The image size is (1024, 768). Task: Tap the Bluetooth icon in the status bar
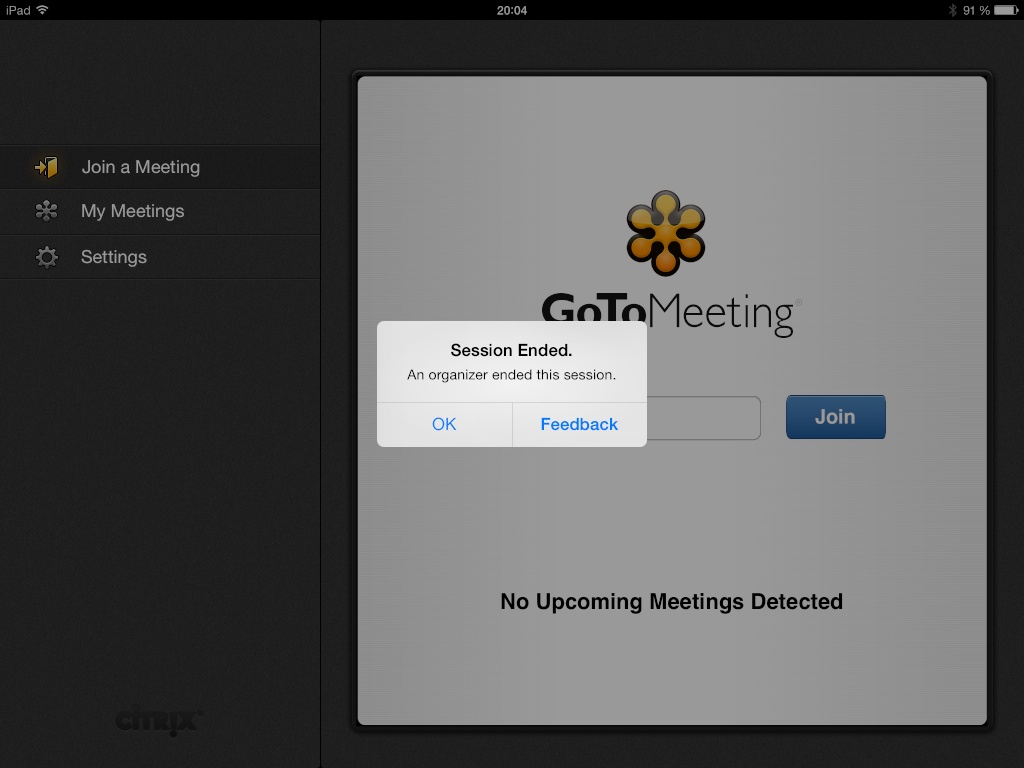click(x=952, y=10)
